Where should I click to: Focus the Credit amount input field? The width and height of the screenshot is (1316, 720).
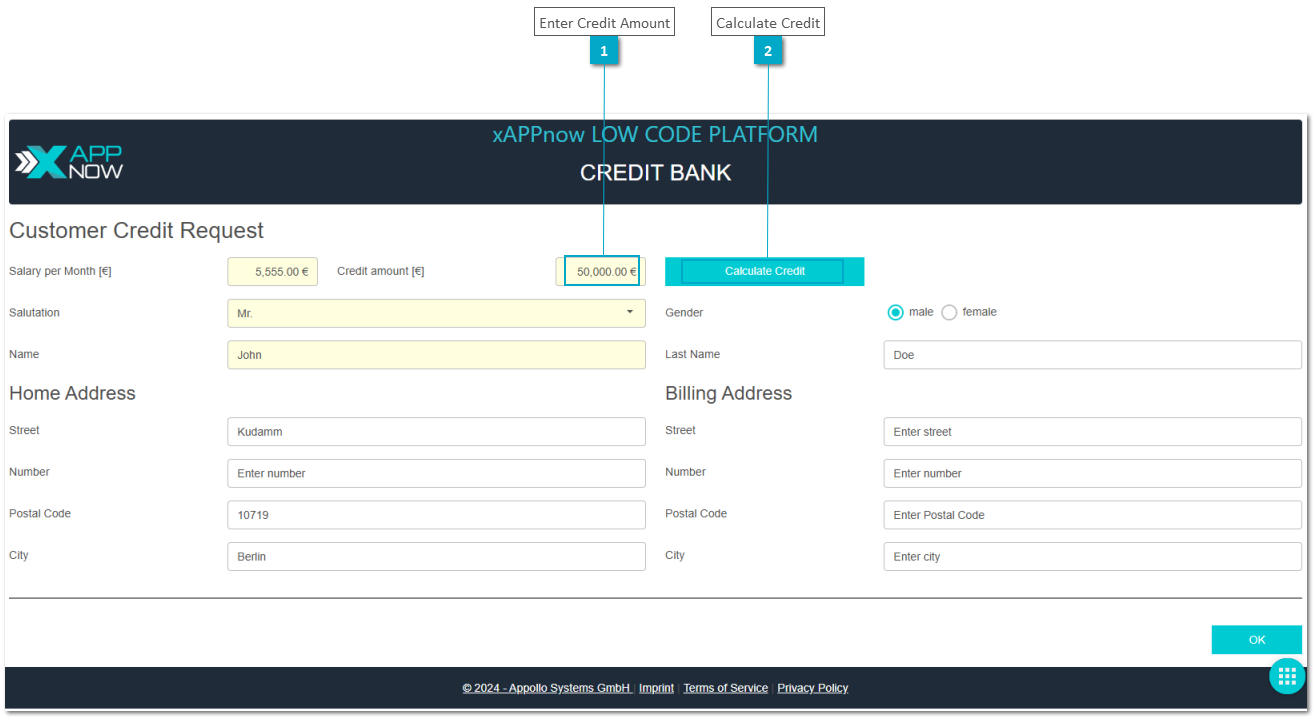(x=601, y=271)
